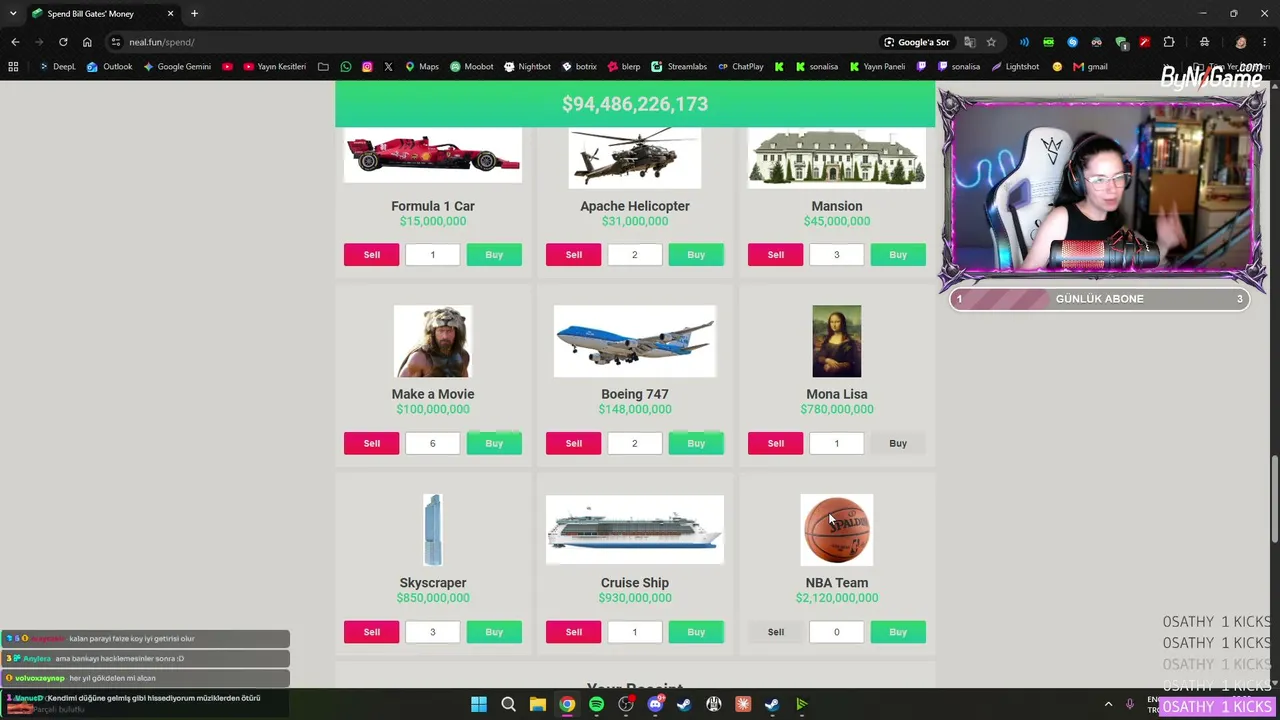
Task: Buy an NBA Team
Action: pos(898,632)
